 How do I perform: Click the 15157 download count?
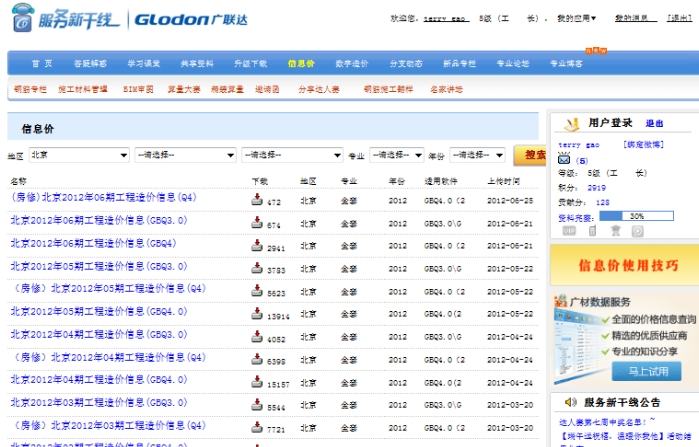tap(278, 385)
